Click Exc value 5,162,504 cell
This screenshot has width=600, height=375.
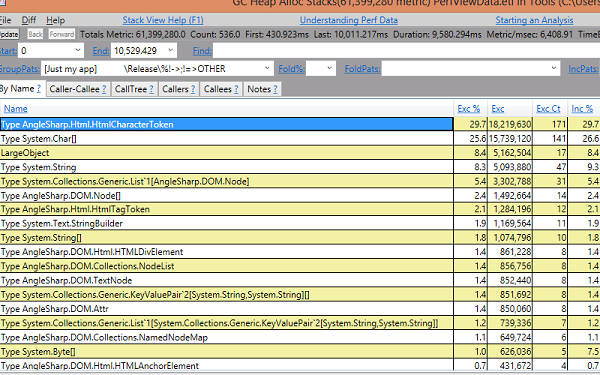tap(510, 153)
